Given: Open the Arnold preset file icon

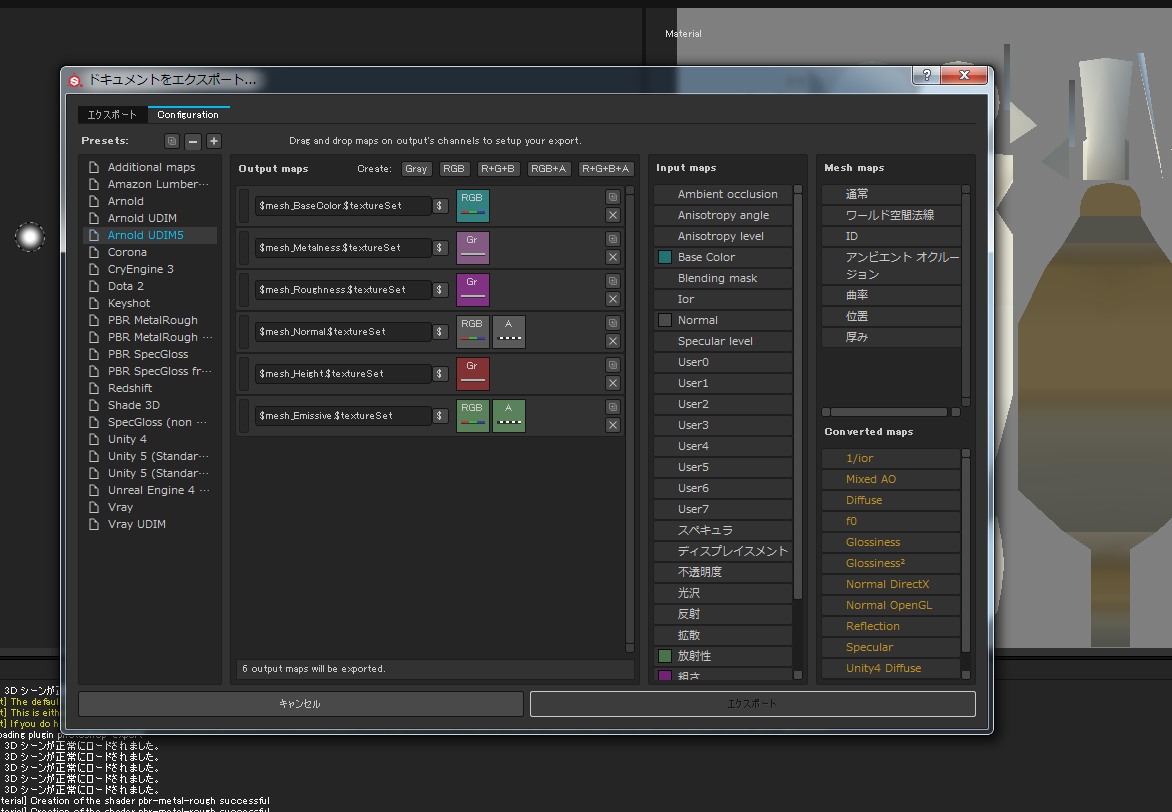Looking at the screenshot, I should pos(94,201).
